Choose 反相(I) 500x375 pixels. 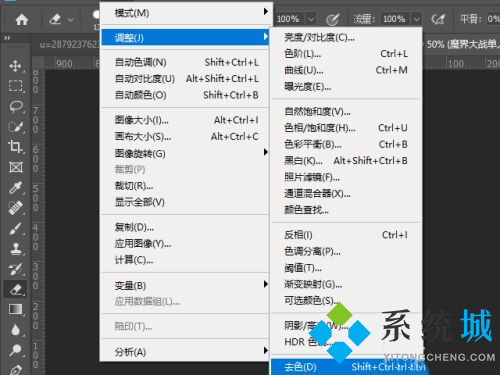(x=346, y=235)
